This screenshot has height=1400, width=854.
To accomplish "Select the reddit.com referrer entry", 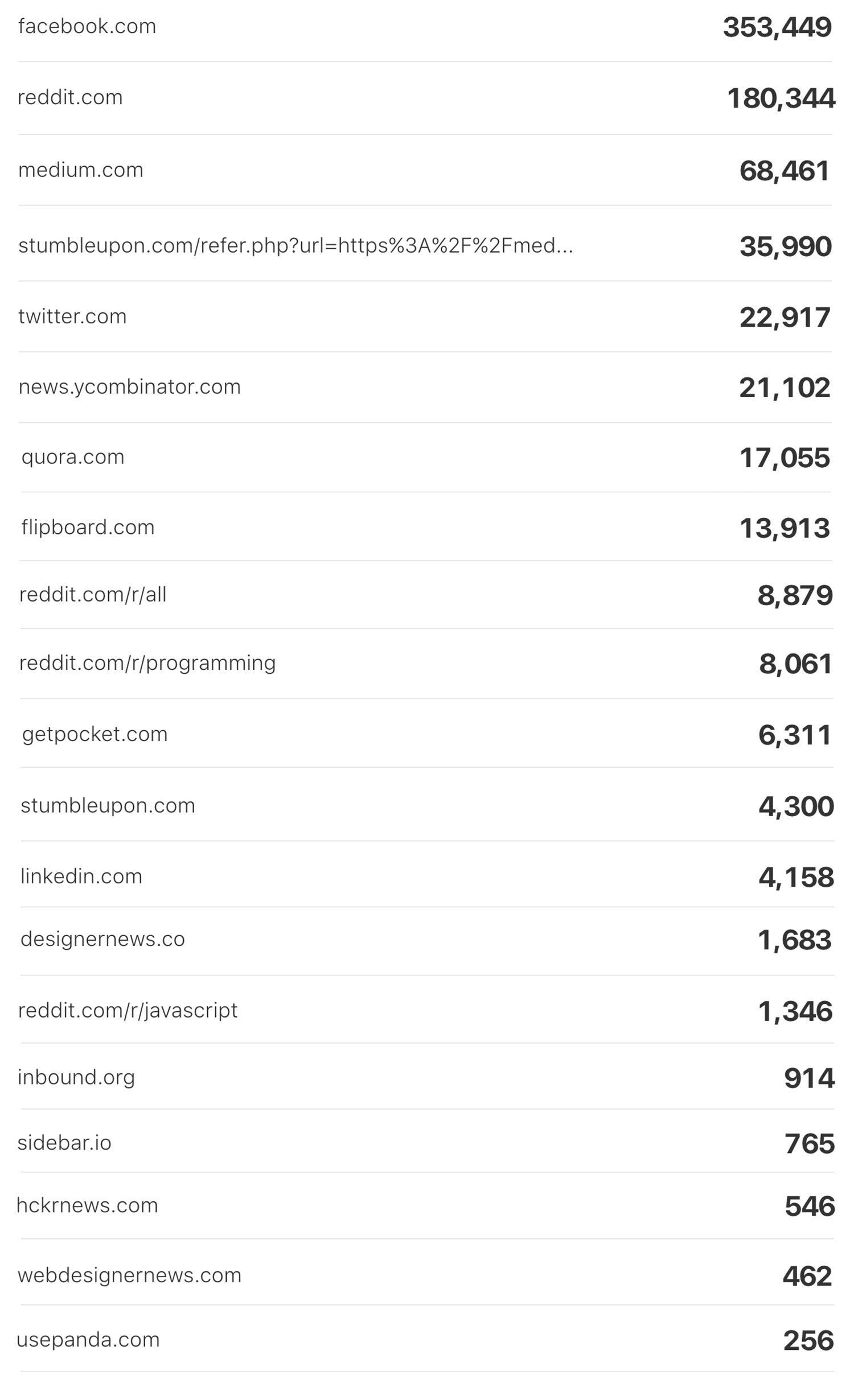I will pyautogui.click(x=425, y=98).
